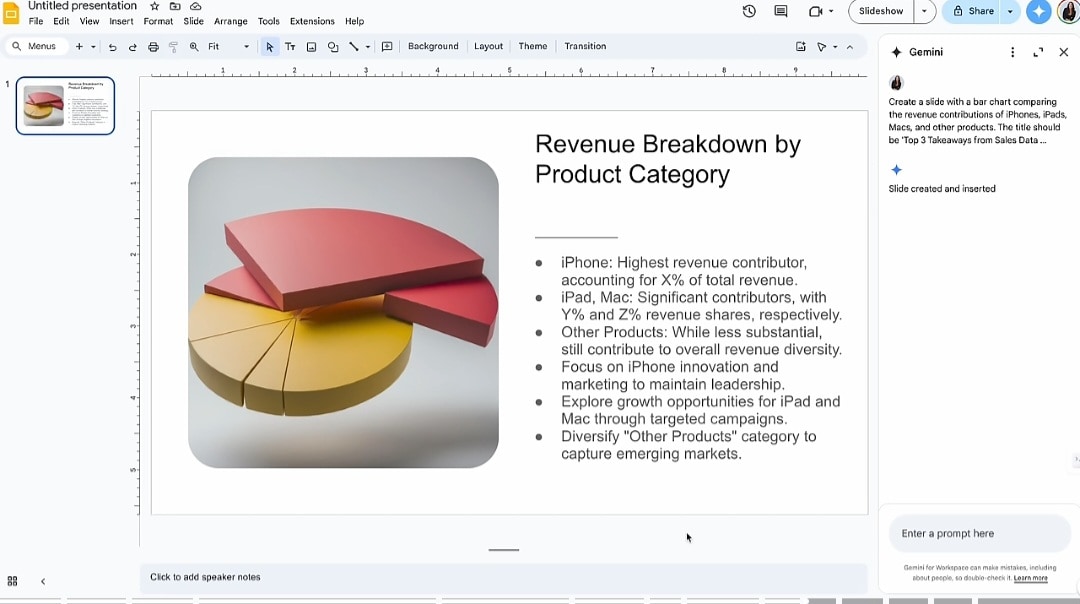Image resolution: width=1080 pixels, height=604 pixels.
Task: Open the Shape tool
Action: click(x=333, y=47)
